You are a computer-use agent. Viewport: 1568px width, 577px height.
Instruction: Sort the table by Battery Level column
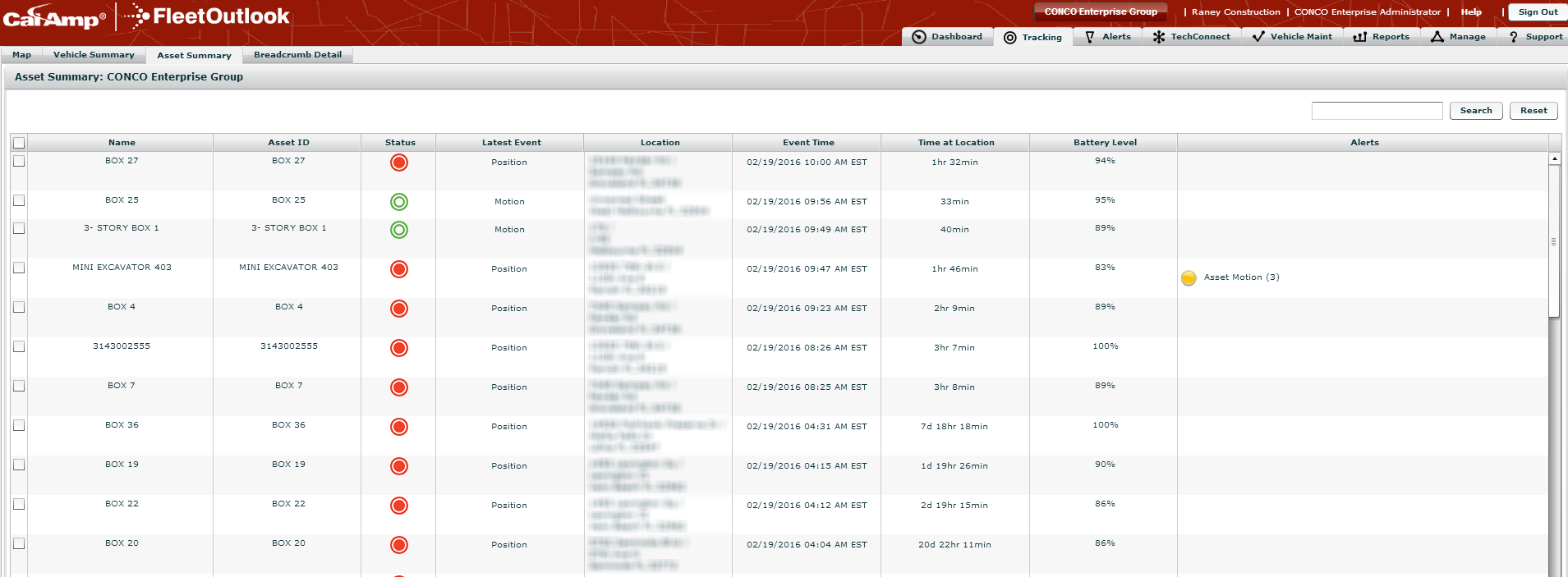pyautogui.click(x=1104, y=143)
